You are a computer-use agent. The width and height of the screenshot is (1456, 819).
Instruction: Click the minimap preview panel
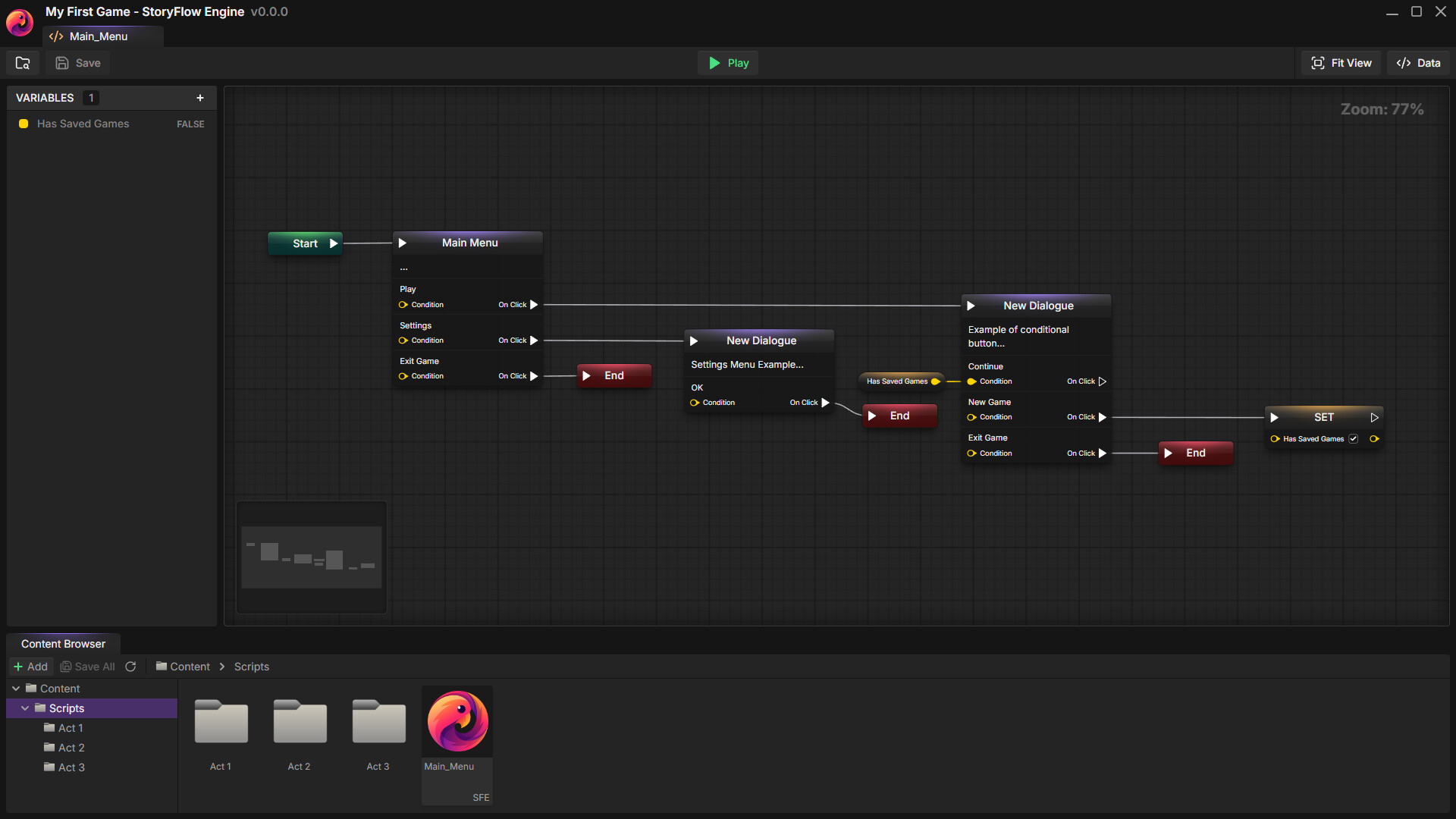(311, 557)
